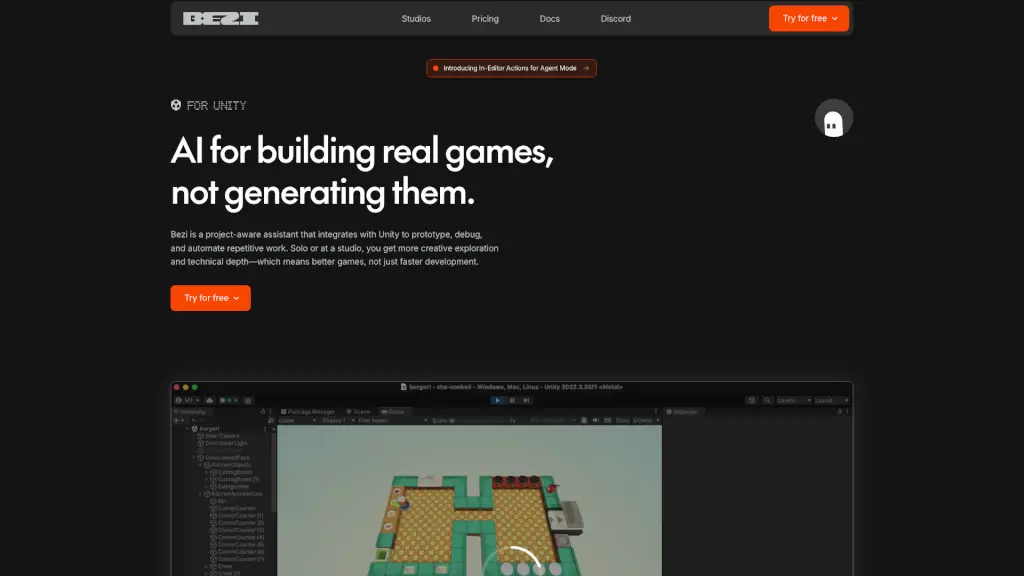Click the Unity cube icon beside FOR UNITY
The image size is (1024, 576).
pos(176,105)
